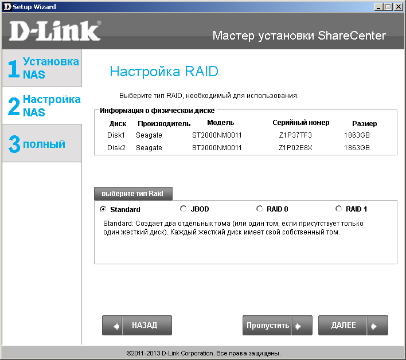
Task: Choose the RAID 0 option
Action: click(259, 209)
